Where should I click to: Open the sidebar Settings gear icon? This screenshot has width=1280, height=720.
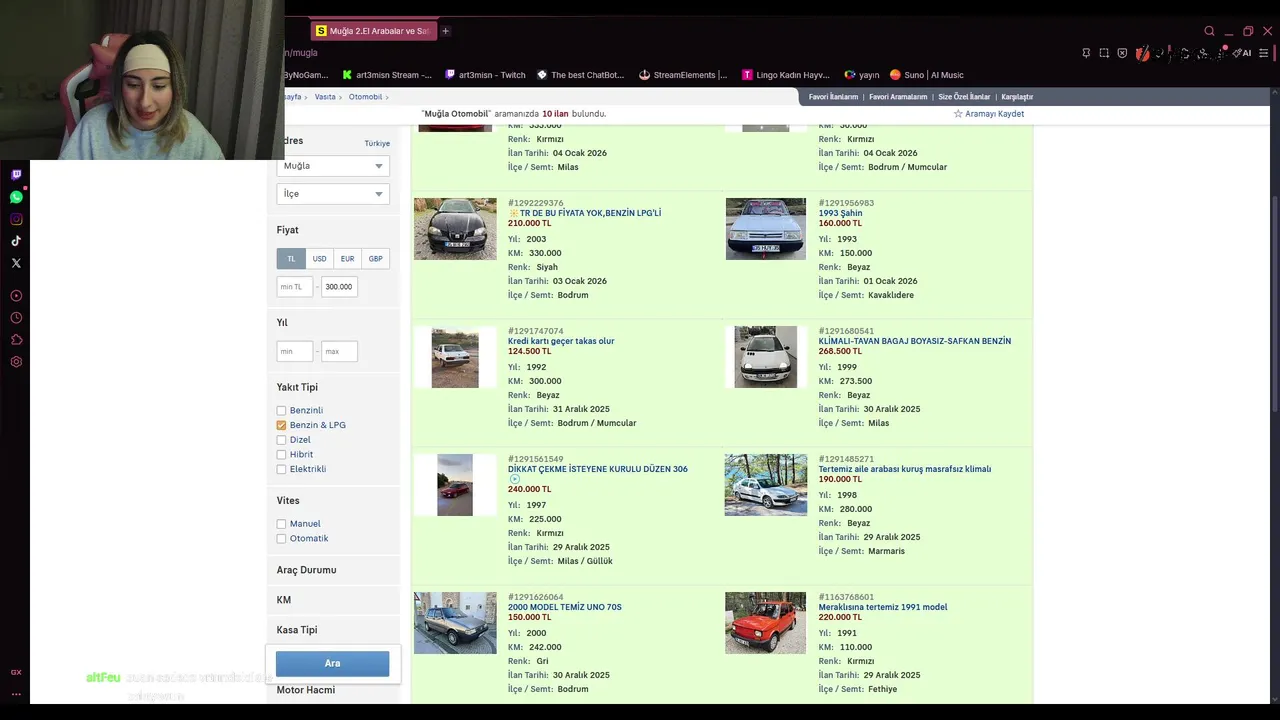(x=16, y=362)
